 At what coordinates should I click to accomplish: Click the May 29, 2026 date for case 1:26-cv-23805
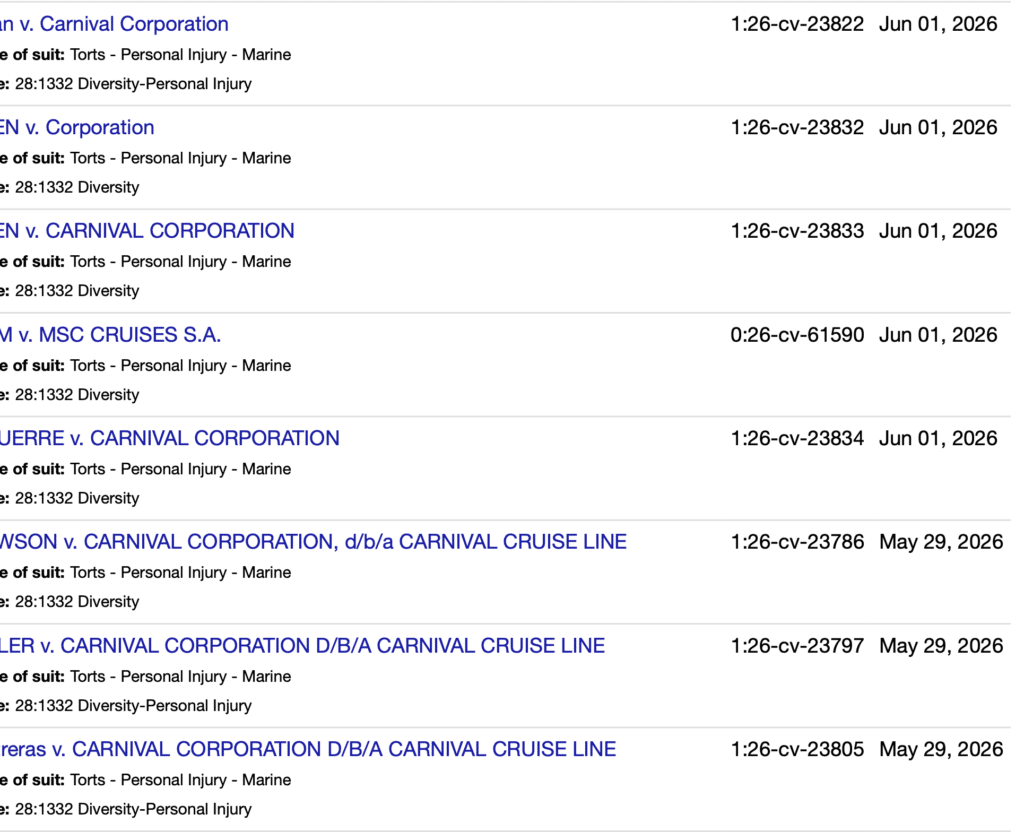pos(941,749)
